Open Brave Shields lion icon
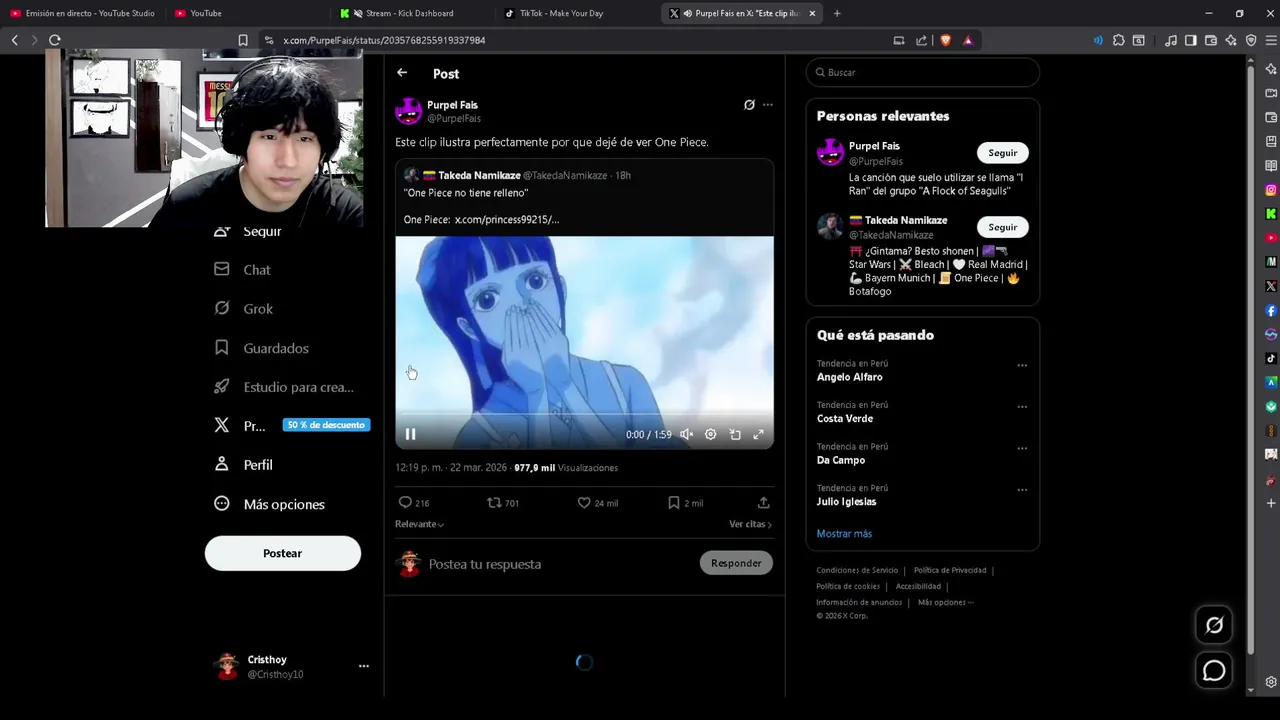Viewport: 1280px width, 720px height. click(x=945, y=40)
